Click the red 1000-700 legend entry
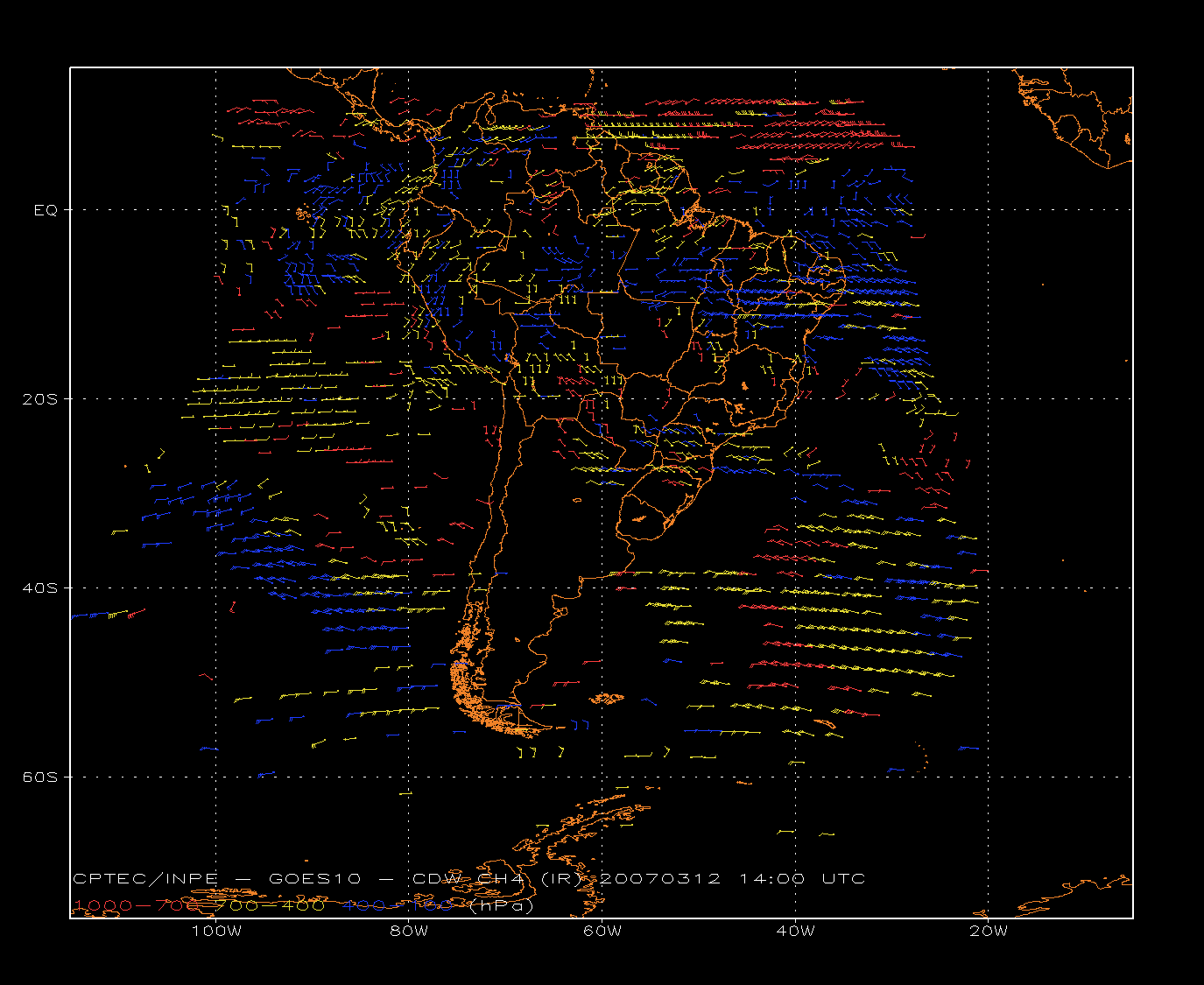 137,905
